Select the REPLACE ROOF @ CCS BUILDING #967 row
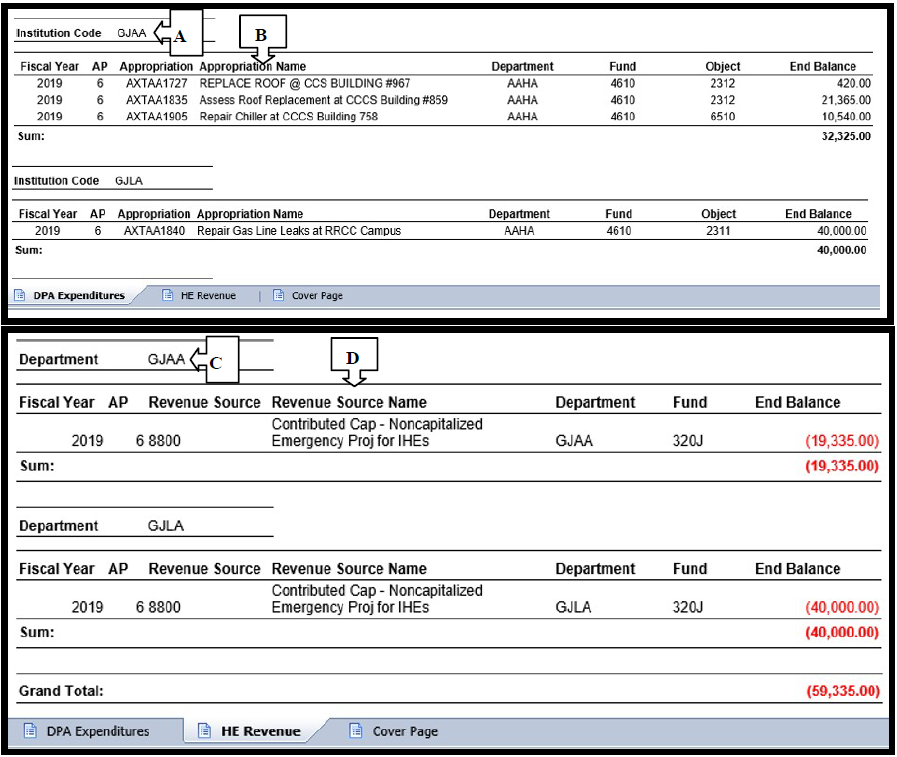 [304, 83]
